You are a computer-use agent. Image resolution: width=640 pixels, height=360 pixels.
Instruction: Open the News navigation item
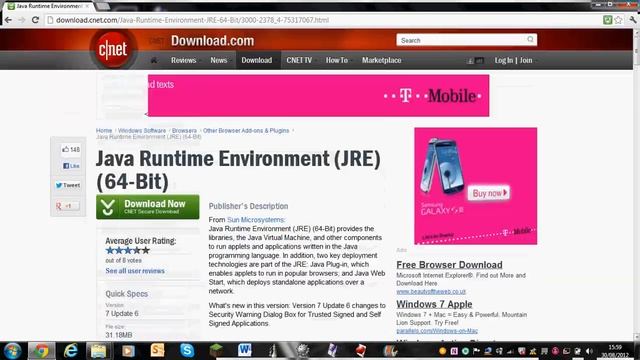[x=219, y=60]
